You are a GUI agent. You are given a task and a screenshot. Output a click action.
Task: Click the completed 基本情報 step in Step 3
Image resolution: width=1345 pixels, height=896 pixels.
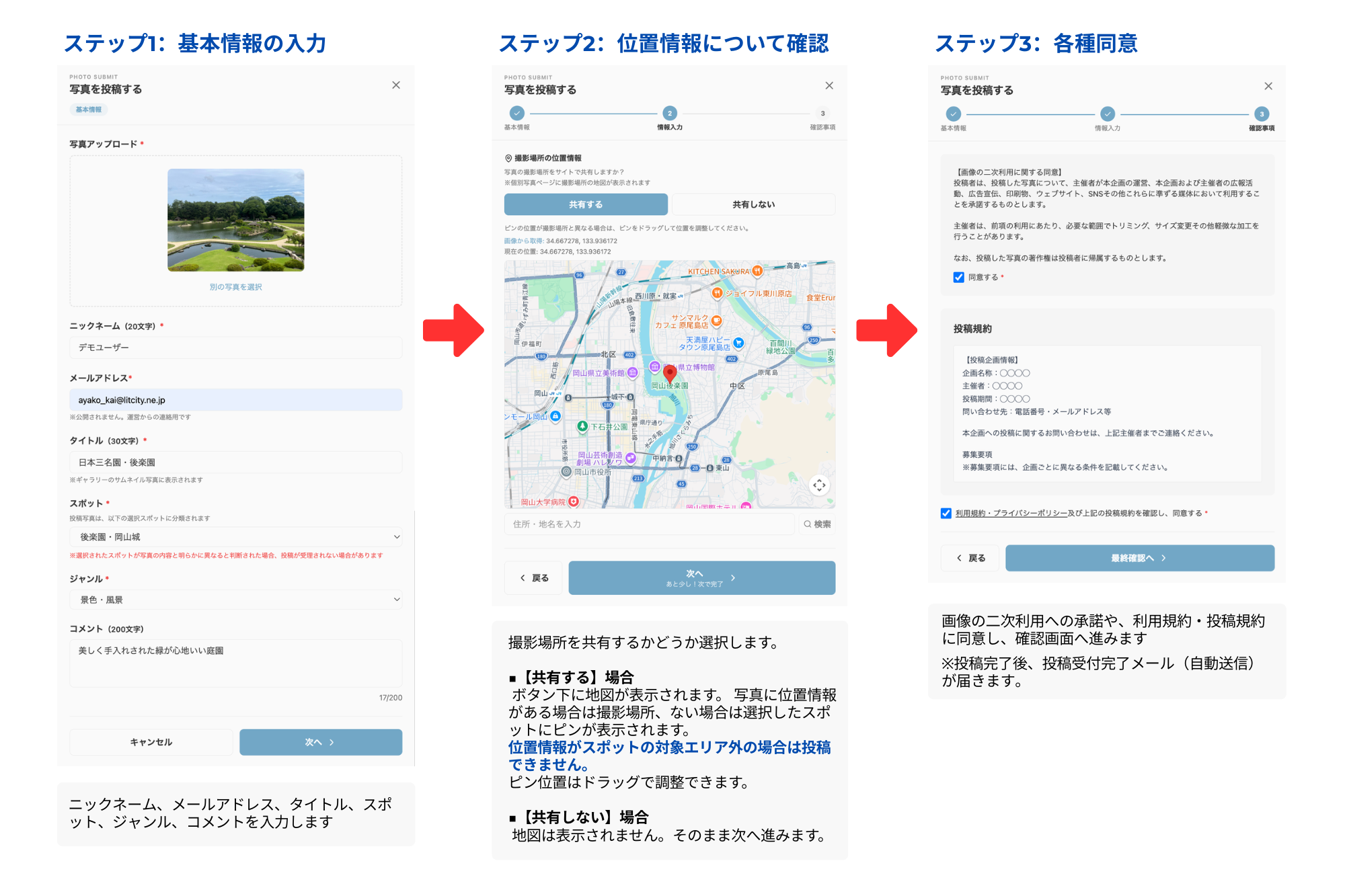pos(953,114)
